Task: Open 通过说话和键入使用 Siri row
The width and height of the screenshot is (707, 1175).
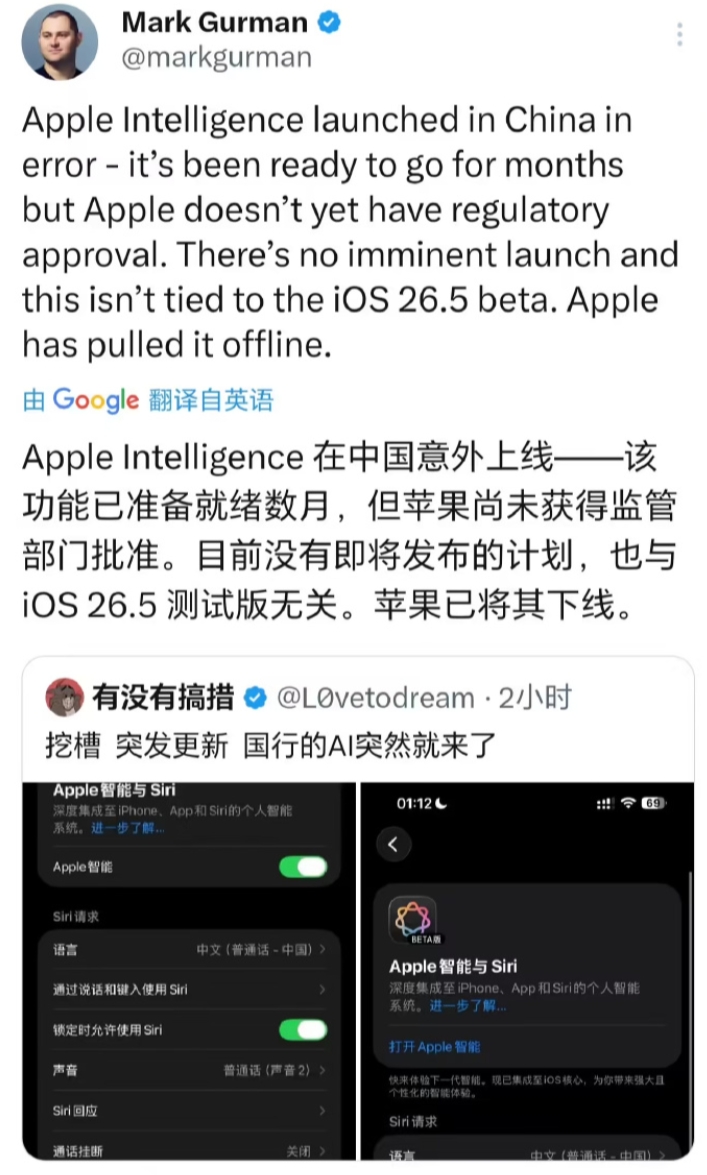Action: [189, 990]
